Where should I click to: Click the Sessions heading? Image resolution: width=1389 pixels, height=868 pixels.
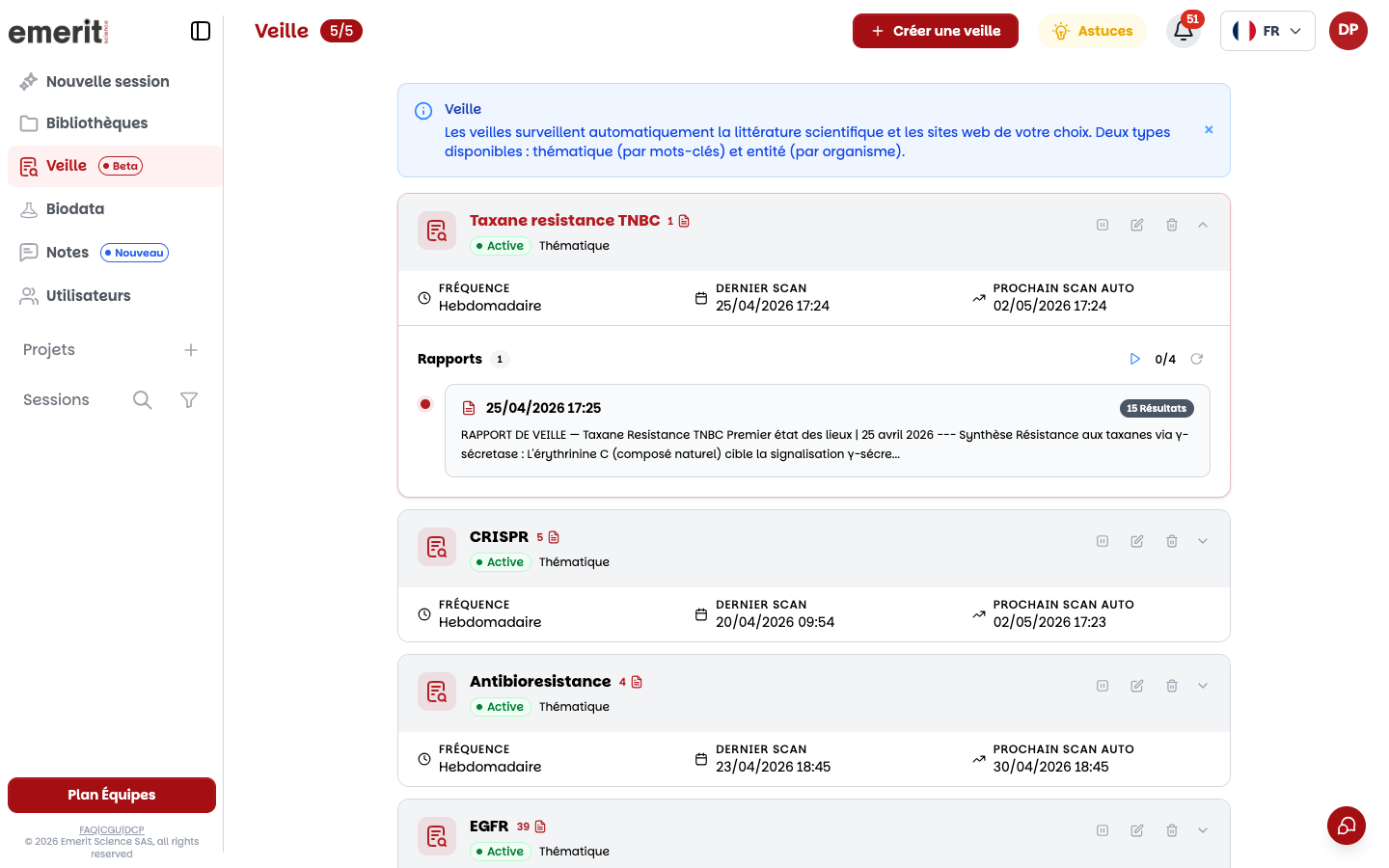(56, 400)
